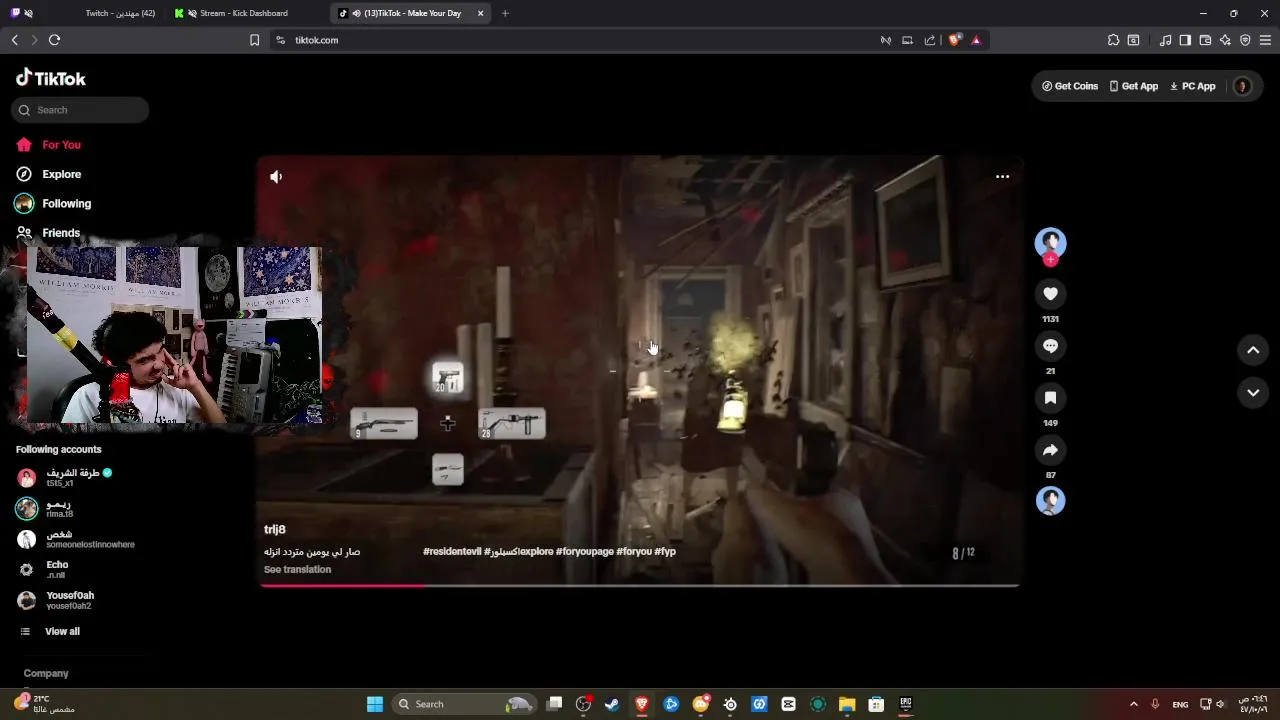The image size is (1280, 720).
Task: Click Get Coins button
Action: click(x=1070, y=86)
